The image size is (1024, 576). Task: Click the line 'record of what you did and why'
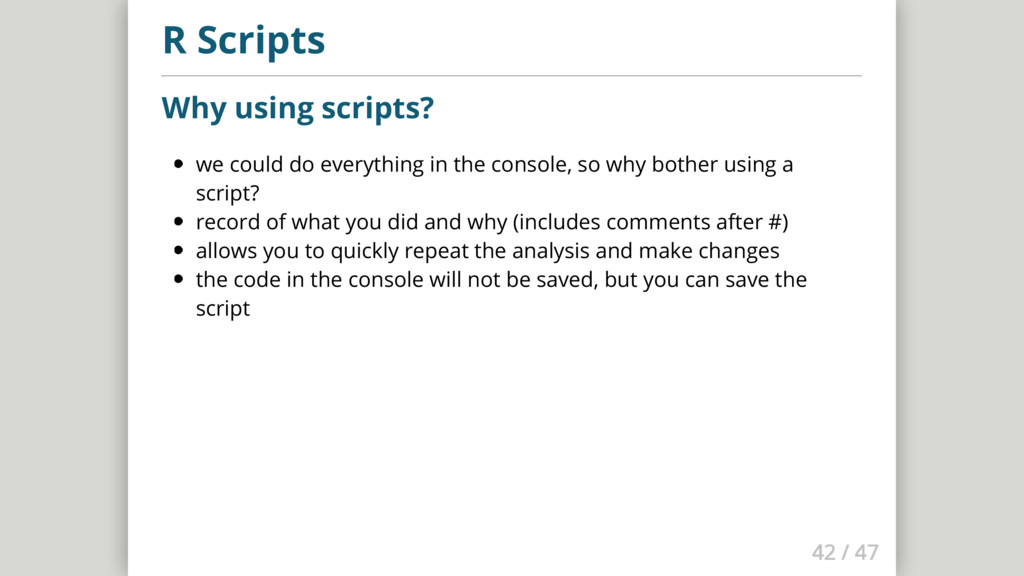[x=350, y=222]
